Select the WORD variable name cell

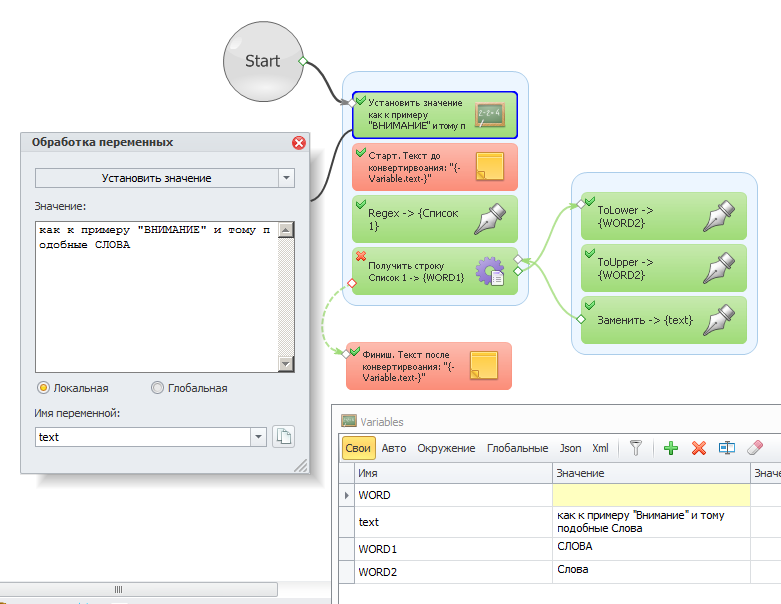tap(453, 495)
